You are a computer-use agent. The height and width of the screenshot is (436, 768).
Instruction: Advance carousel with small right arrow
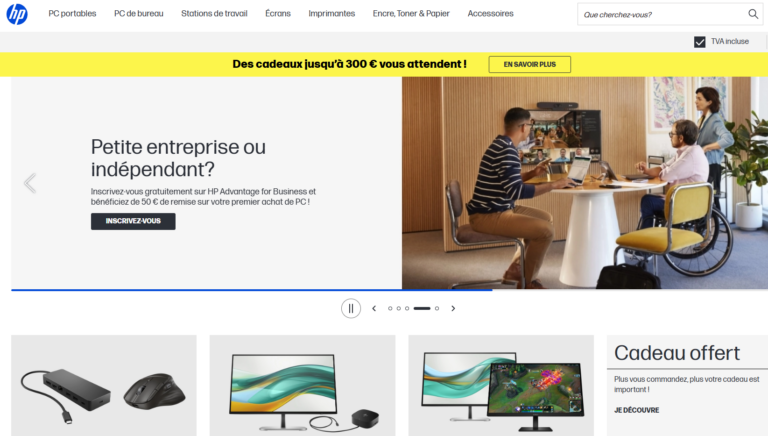pos(453,309)
